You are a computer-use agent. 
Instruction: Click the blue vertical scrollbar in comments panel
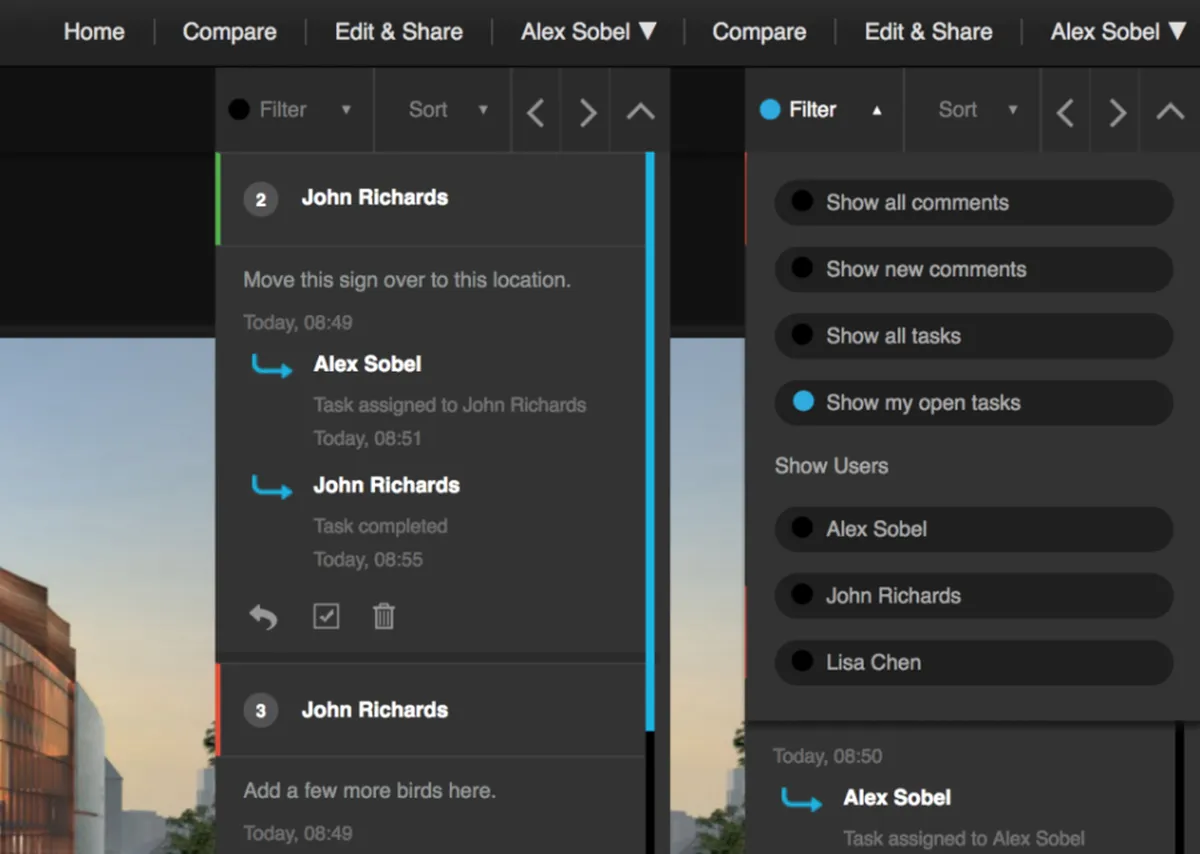point(650,440)
